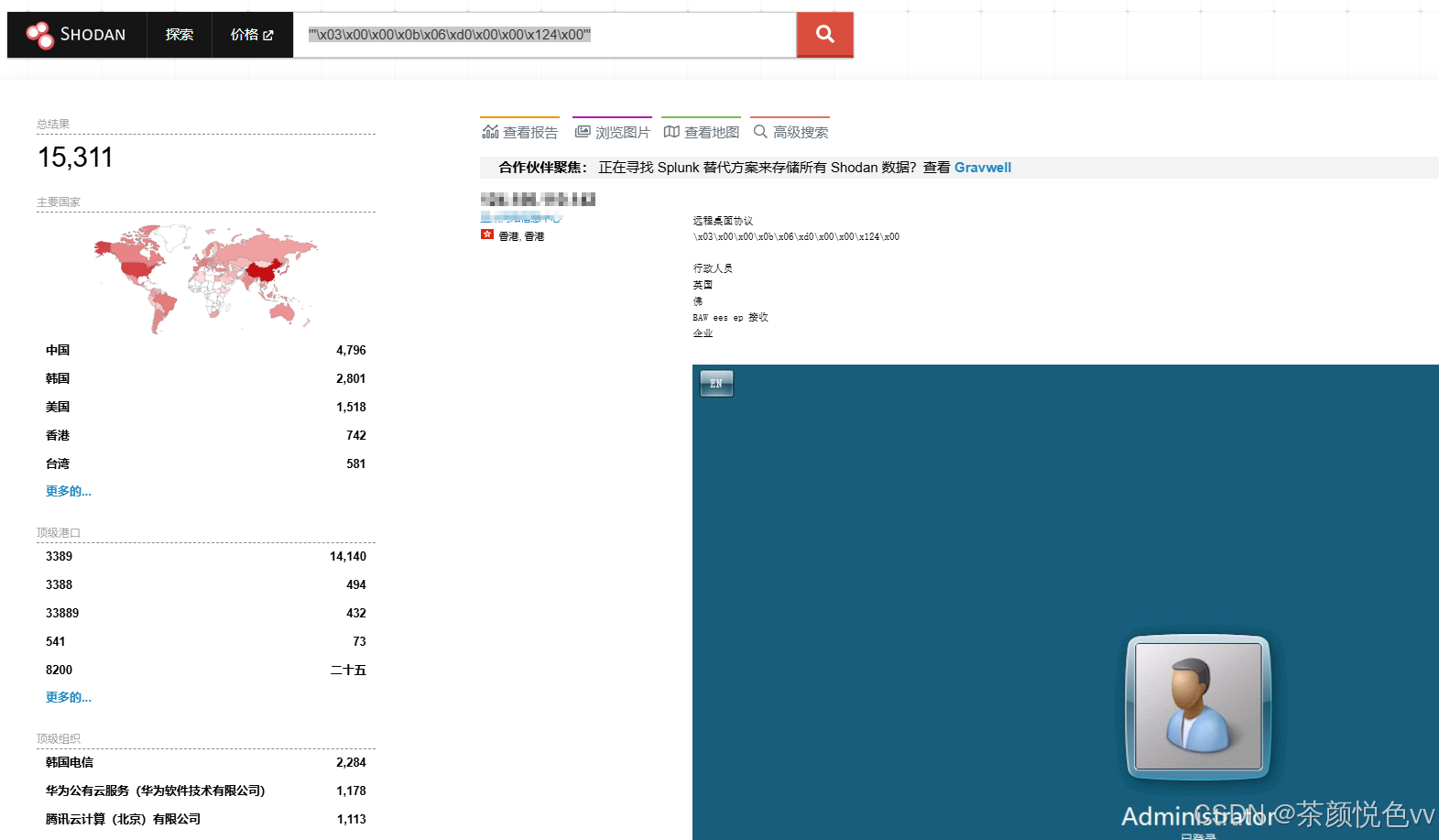Click the Hong Kong flag icon
Image resolution: width=1439 pixels, height=840 pixels.
(487, 235)
